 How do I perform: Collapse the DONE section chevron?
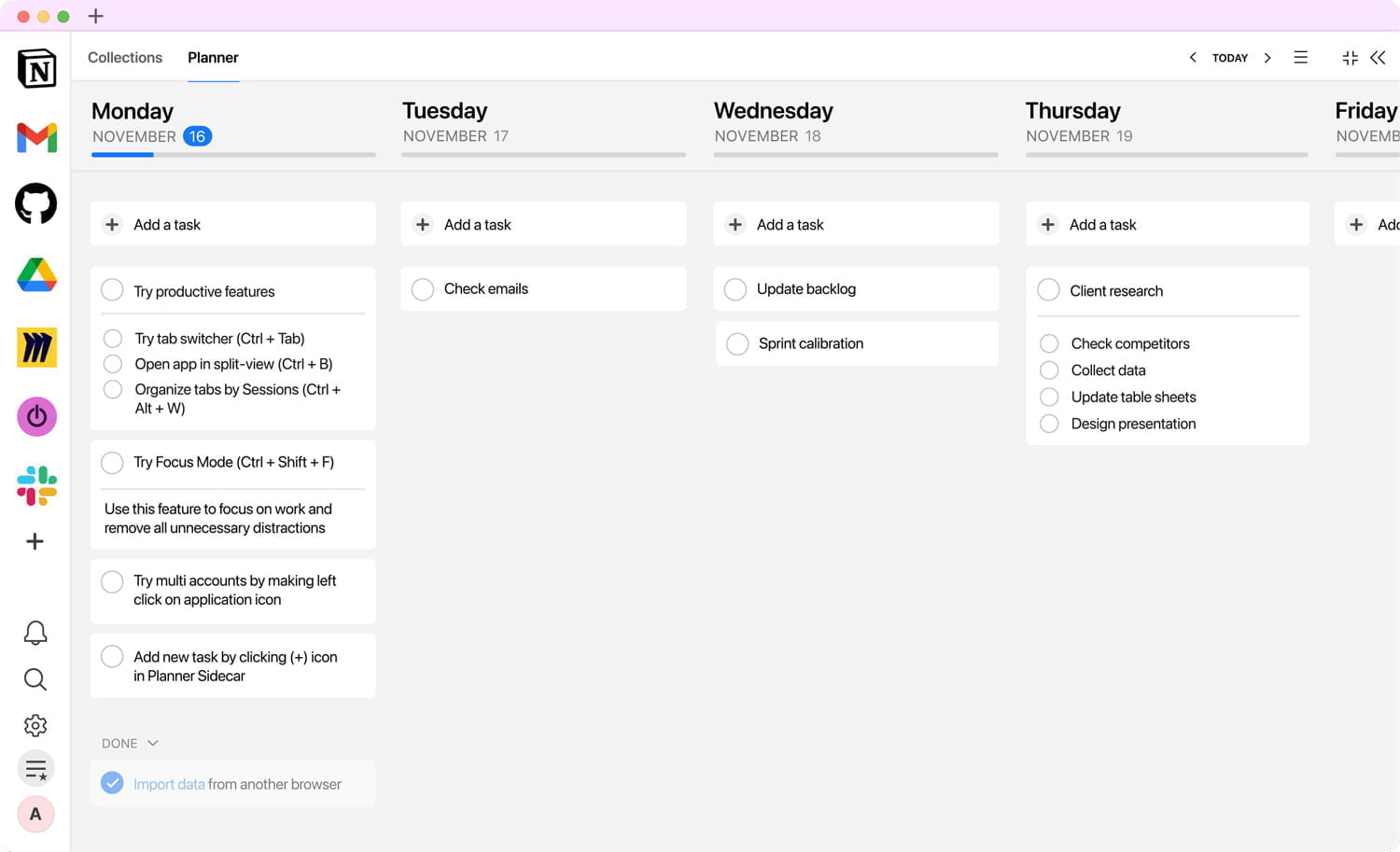153,743
